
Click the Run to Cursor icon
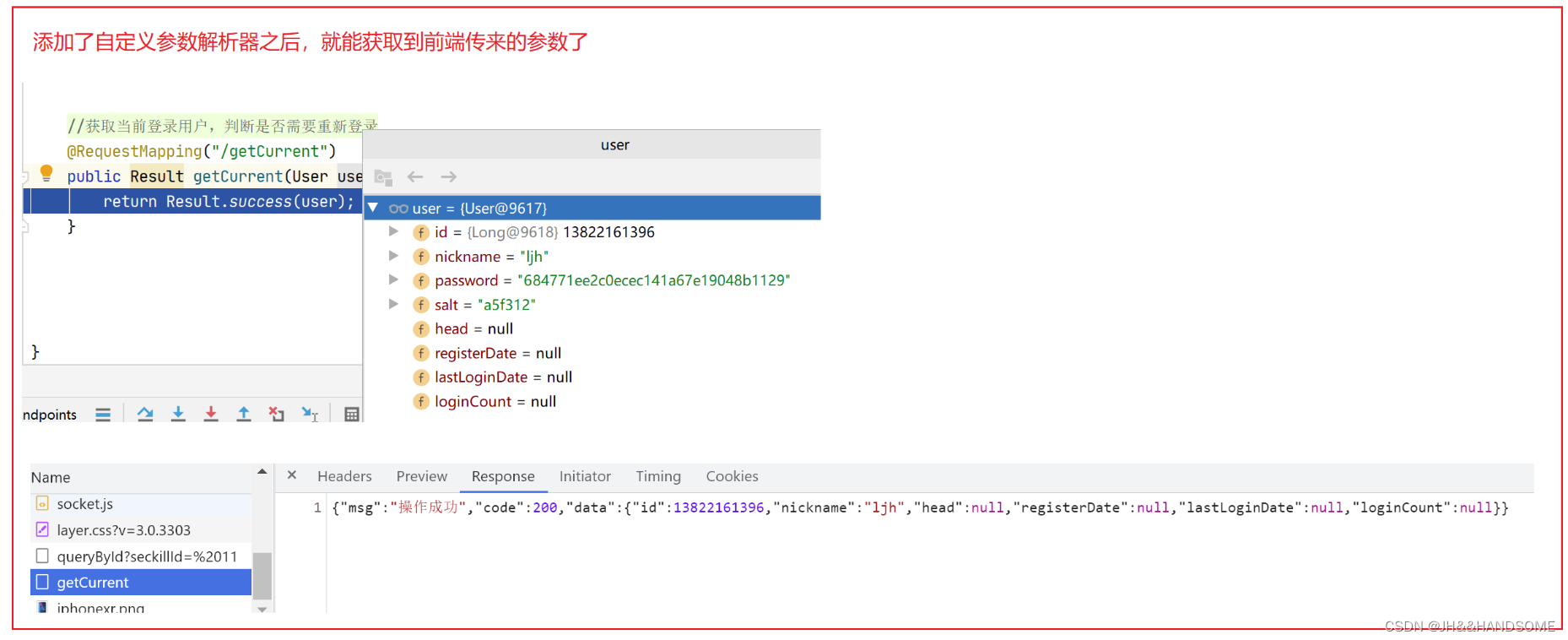pyautogui.click(x=310, y=414)
